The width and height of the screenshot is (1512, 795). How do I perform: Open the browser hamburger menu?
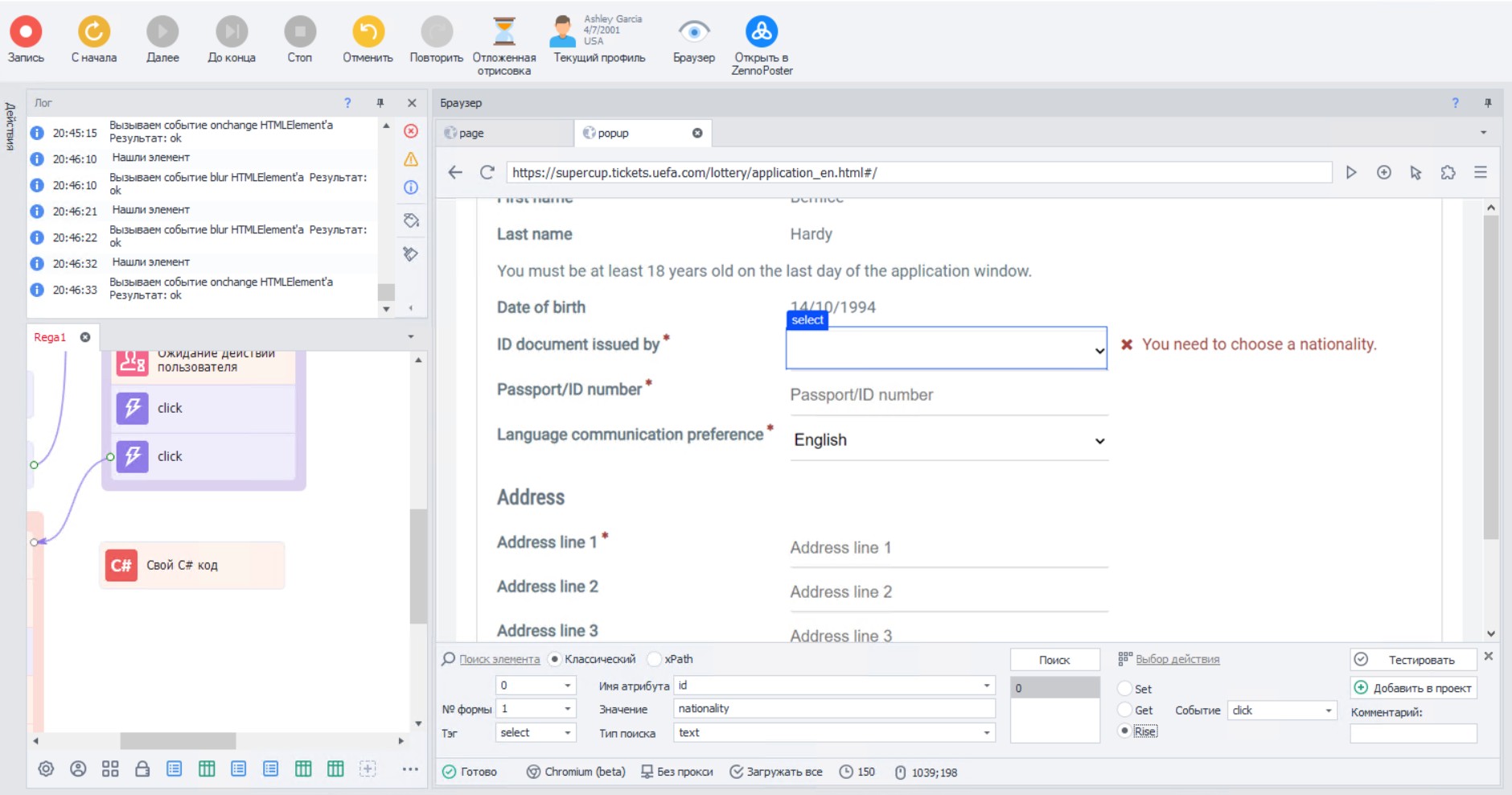(1480, 172)
